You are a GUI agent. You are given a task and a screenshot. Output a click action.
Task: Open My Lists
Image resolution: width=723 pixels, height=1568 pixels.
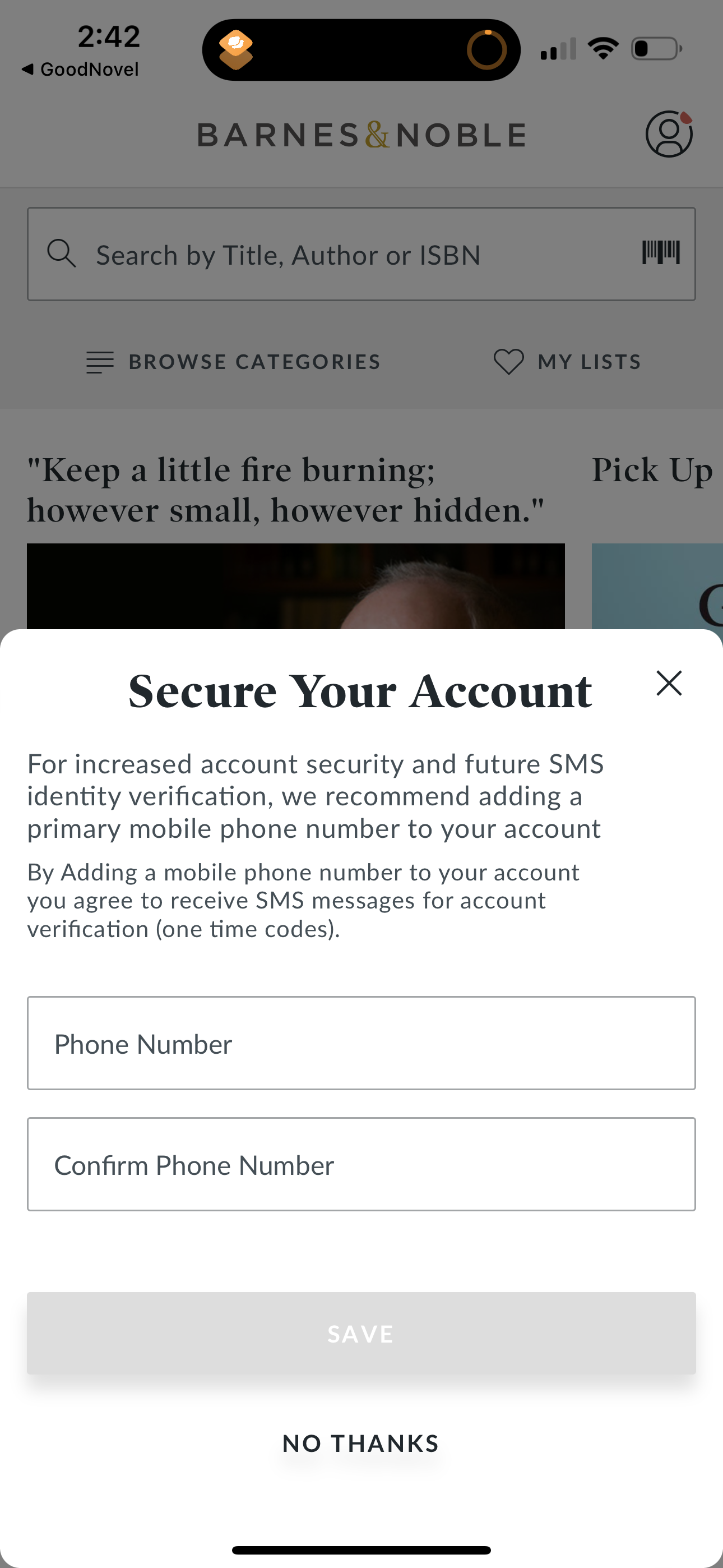pyautogui.click(x=589, y=362)
